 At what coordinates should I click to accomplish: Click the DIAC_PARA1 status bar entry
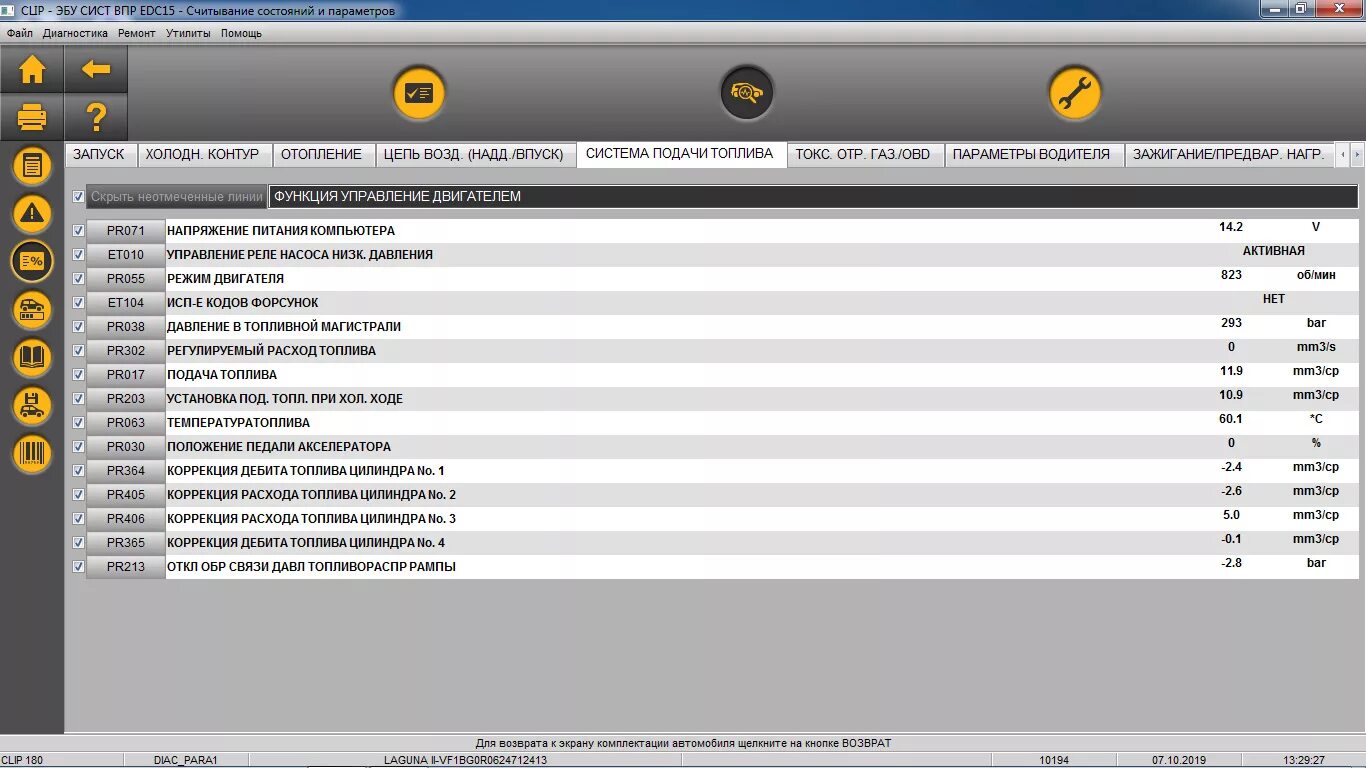pos(186,760)
